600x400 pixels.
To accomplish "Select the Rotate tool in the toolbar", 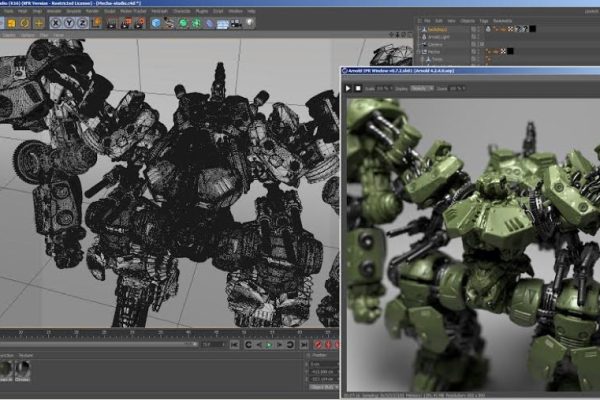I will click(x=25, y=23).
